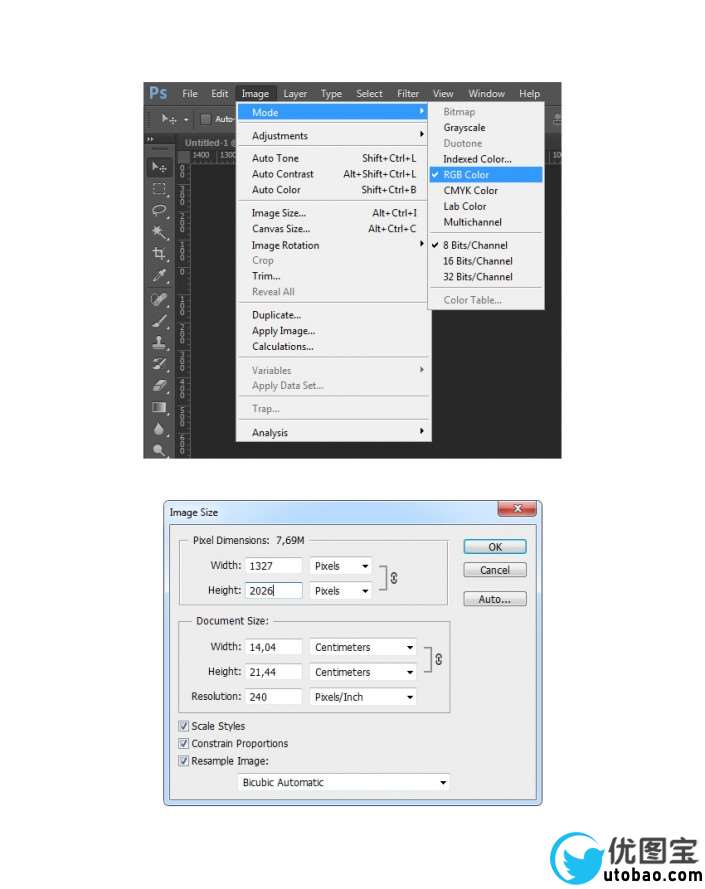The height and width of the screenshot is (889, 705).
Task: Choose Image Size... from the Image menu
Action: pyautogui.click(x=333, y=213)
